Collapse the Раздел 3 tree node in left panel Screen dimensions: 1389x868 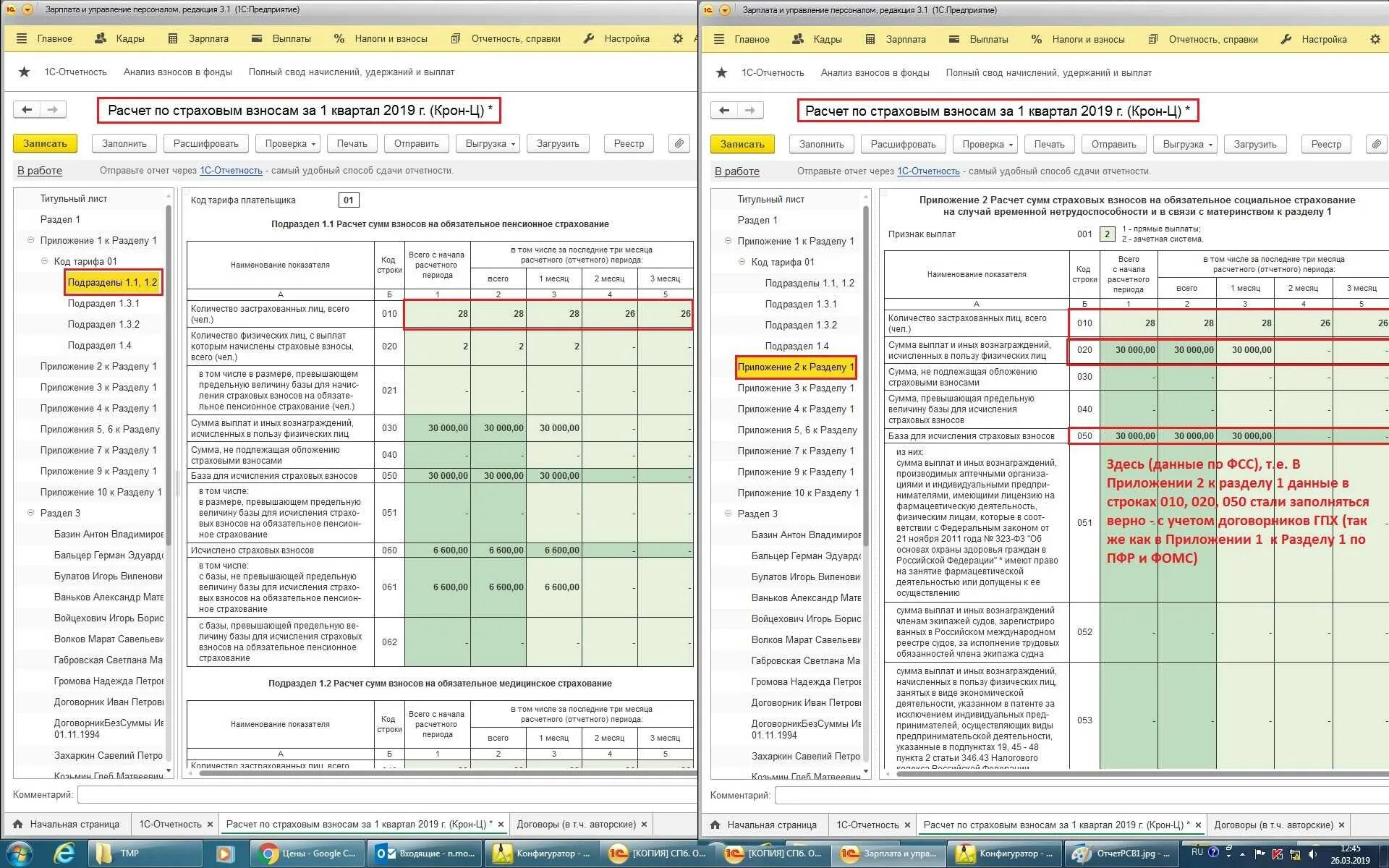click(31, 513)
